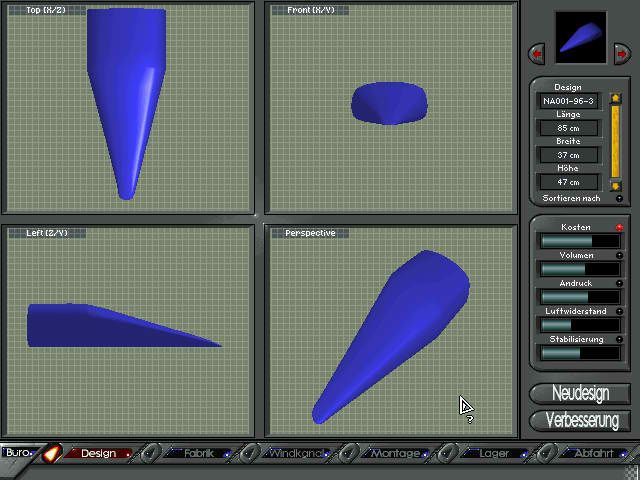Select the Volumen sort radio button
This screenshot has height=480, width=640.
point(619,256)
